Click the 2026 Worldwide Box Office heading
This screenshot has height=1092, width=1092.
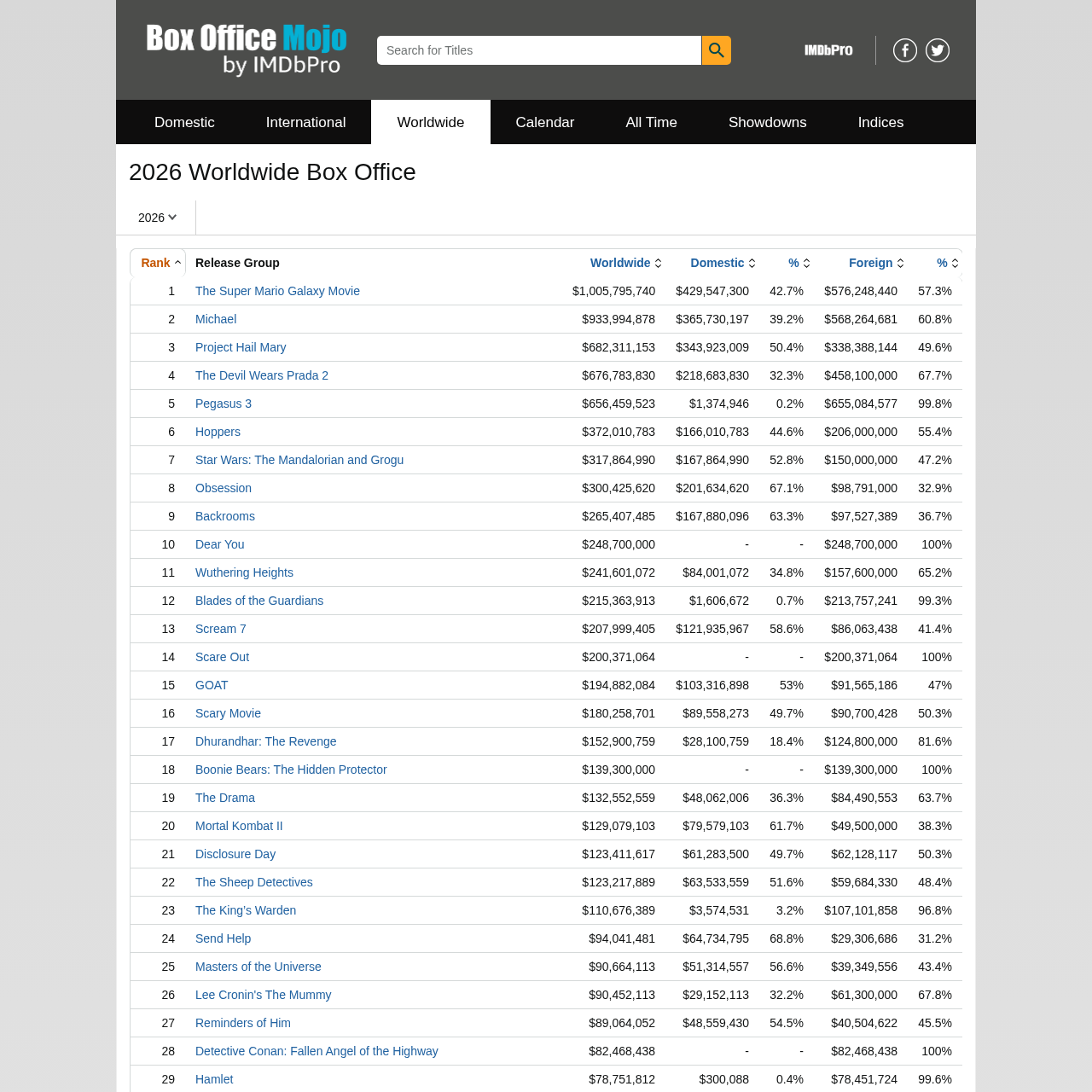point(272,172)
